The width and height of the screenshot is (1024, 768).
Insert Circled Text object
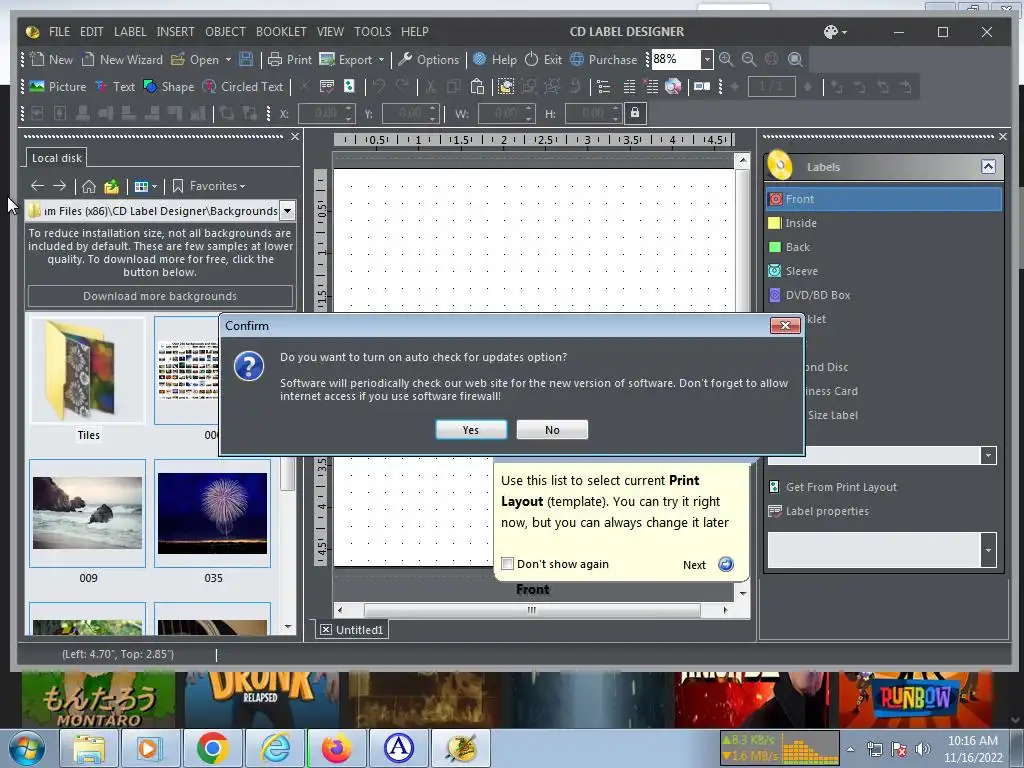coord(242,86)
